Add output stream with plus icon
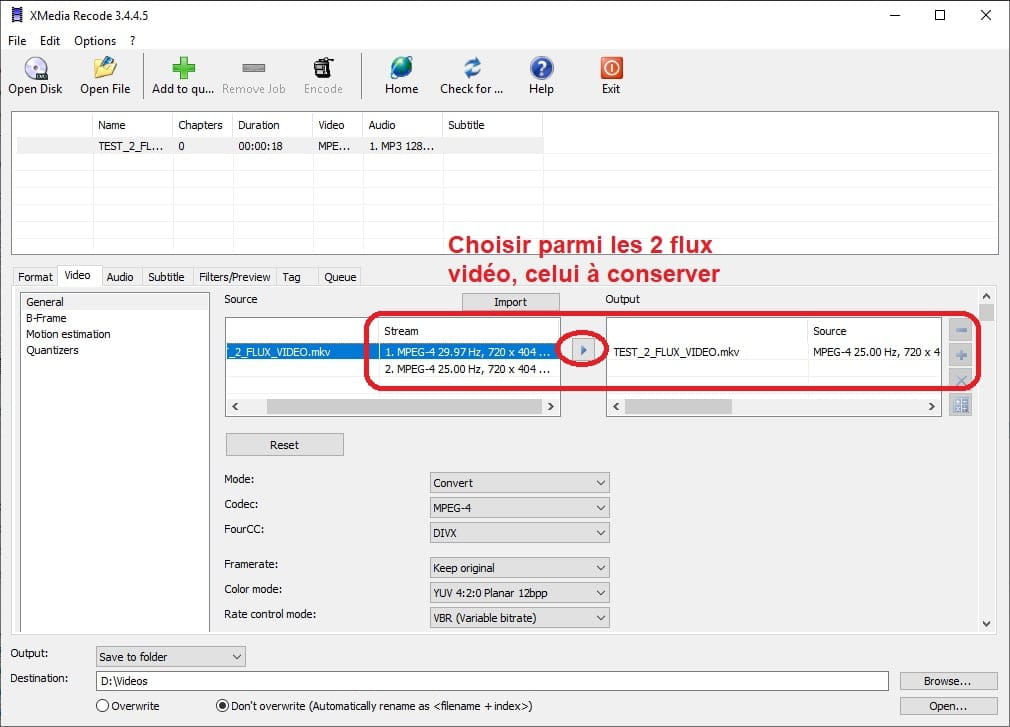This screenshot has width=1010, height=727. (960, 355)
